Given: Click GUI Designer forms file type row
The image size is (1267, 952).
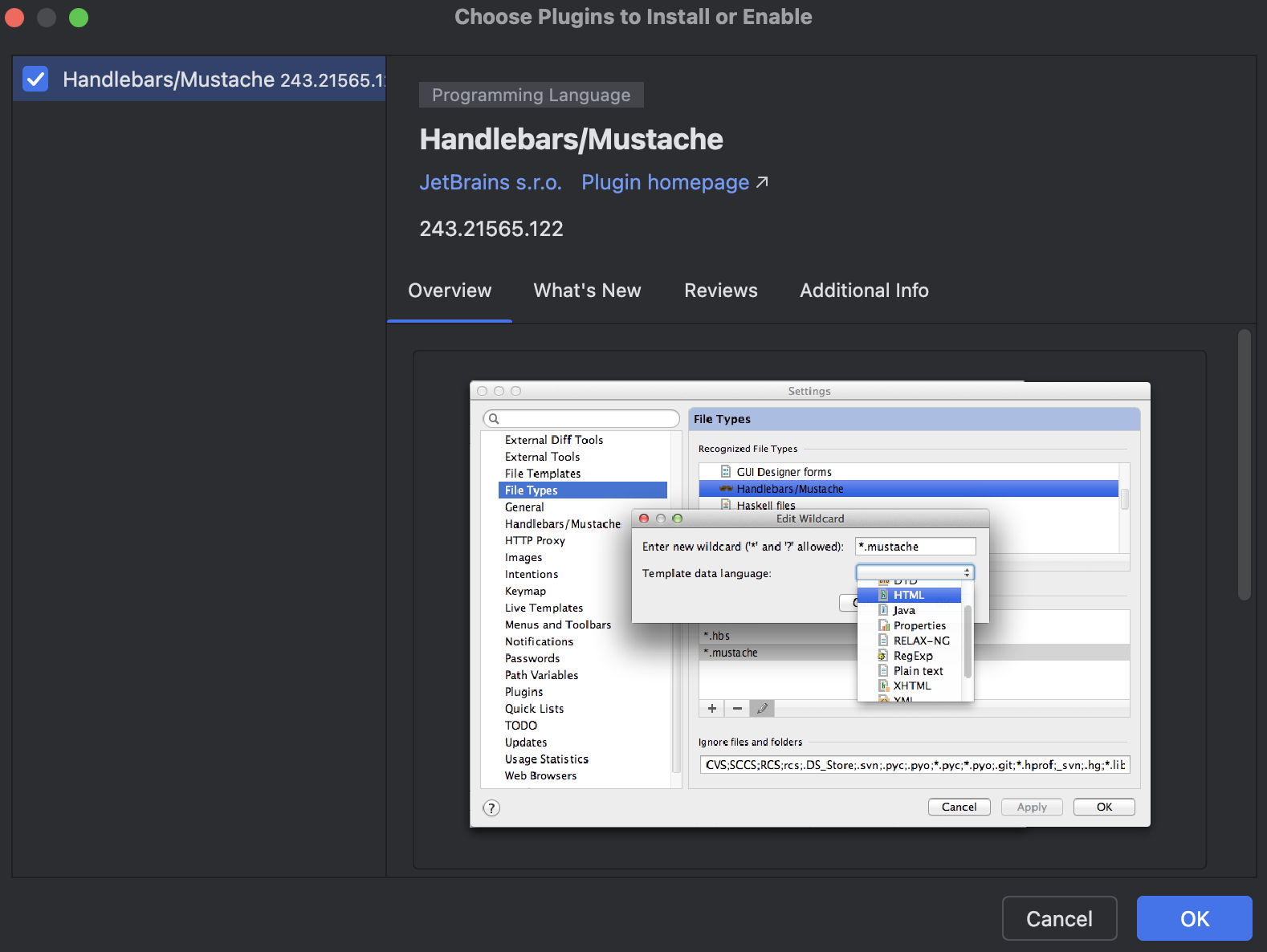Looking at the screenshot, I should (x=908, y=472).
